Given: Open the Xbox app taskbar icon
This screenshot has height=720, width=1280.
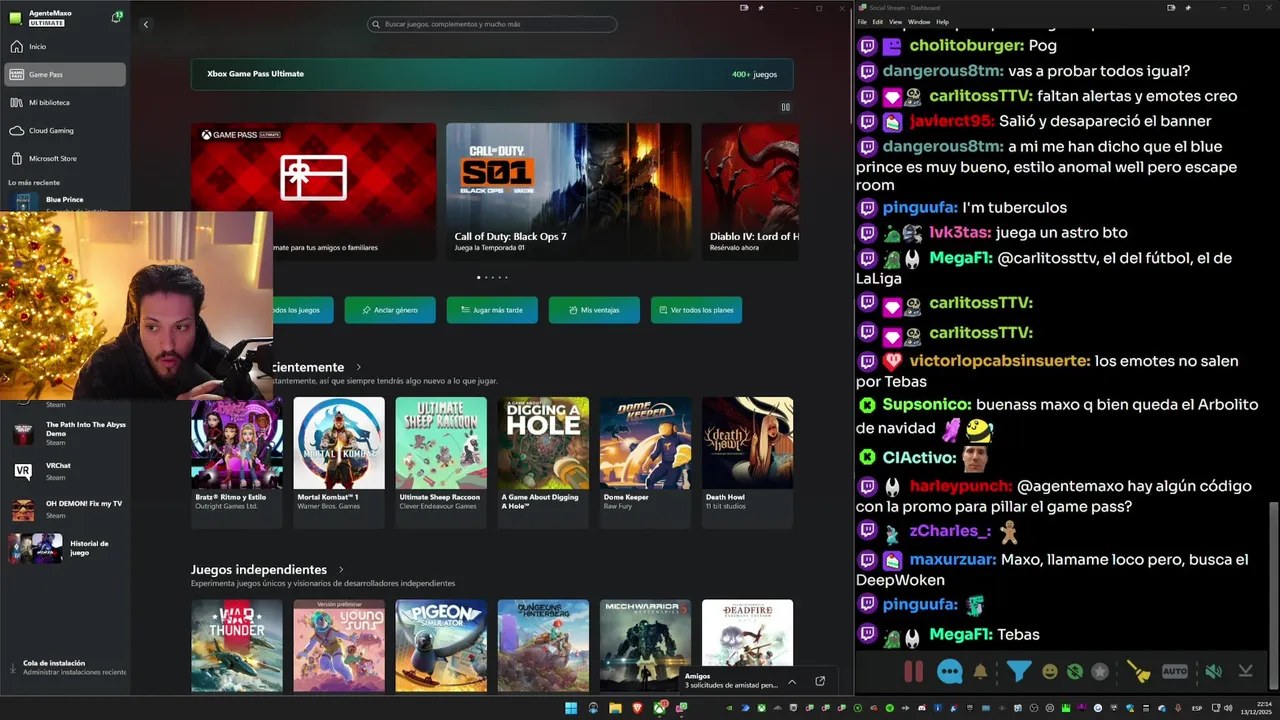Looking at the screenshot, I should tap(660, 708).
